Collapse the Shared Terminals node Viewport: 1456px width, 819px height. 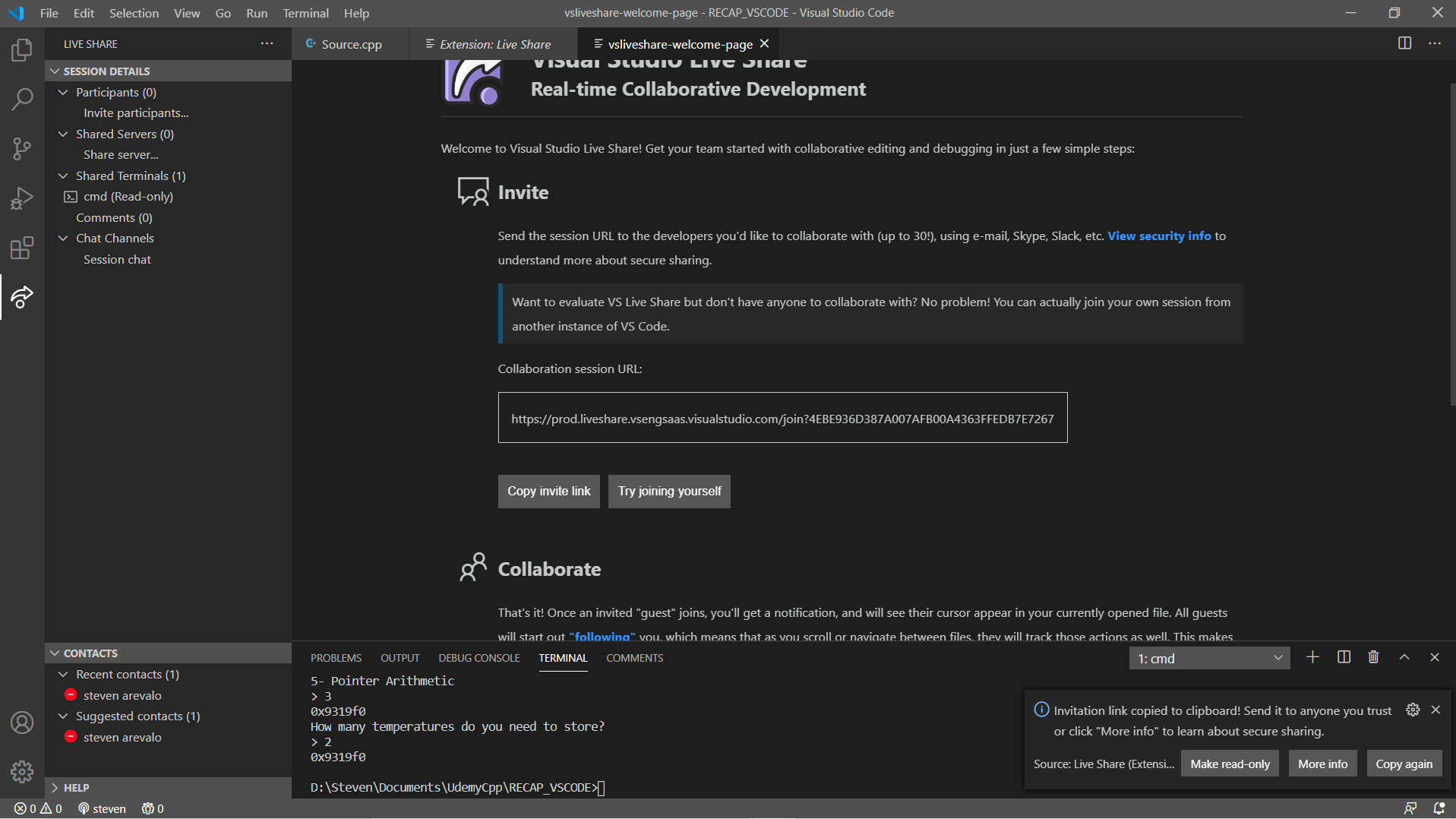(x=63, y=176)
